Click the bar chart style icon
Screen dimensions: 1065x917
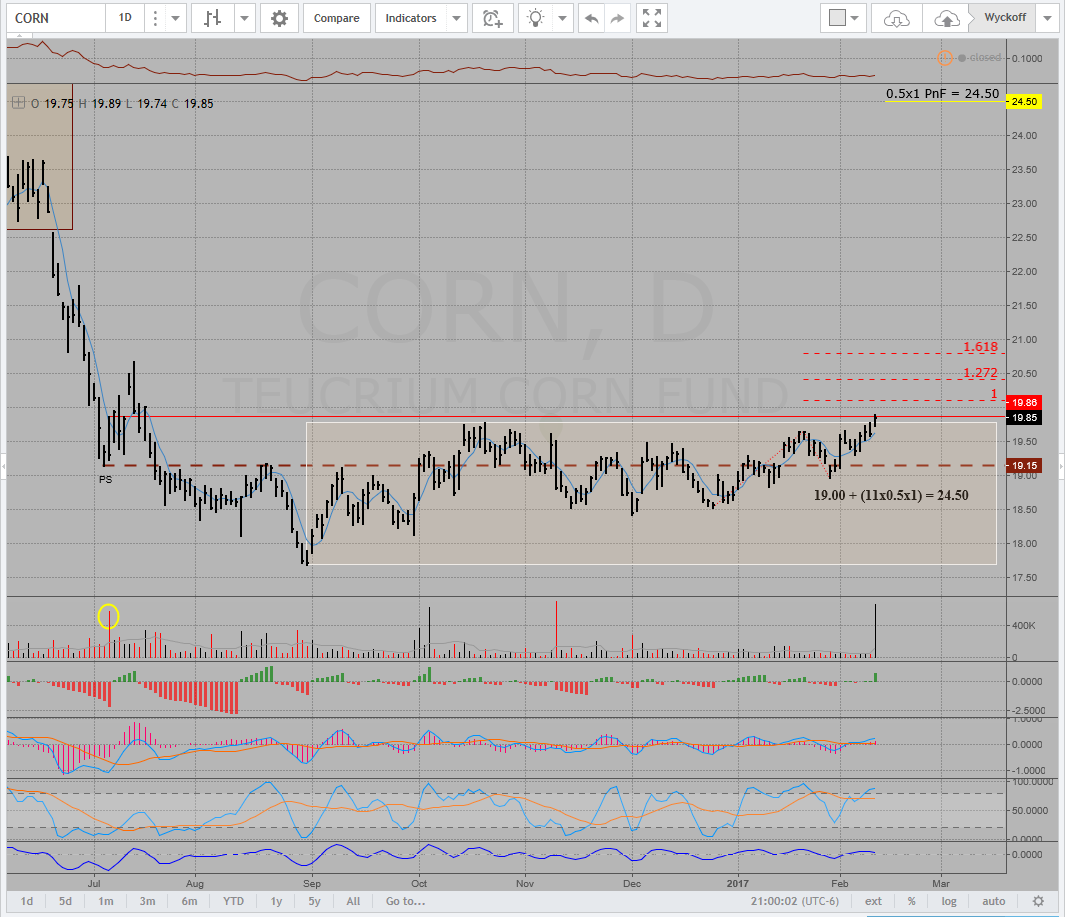pos(211,18)
